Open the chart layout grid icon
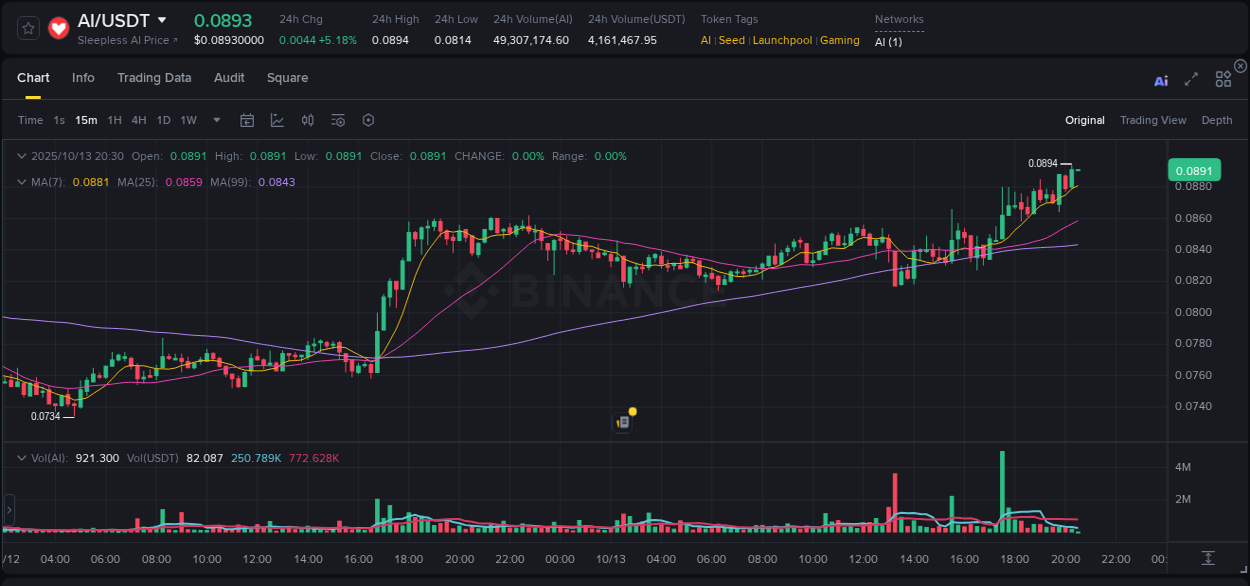Screen dimensions: 1250x586 pyautogui.click(x=1223, y=79)
